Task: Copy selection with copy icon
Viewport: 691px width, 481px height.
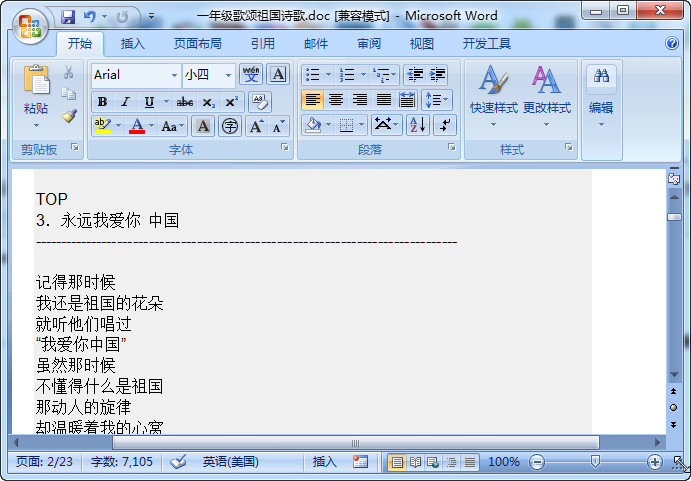Action: (x=69, y=93)
